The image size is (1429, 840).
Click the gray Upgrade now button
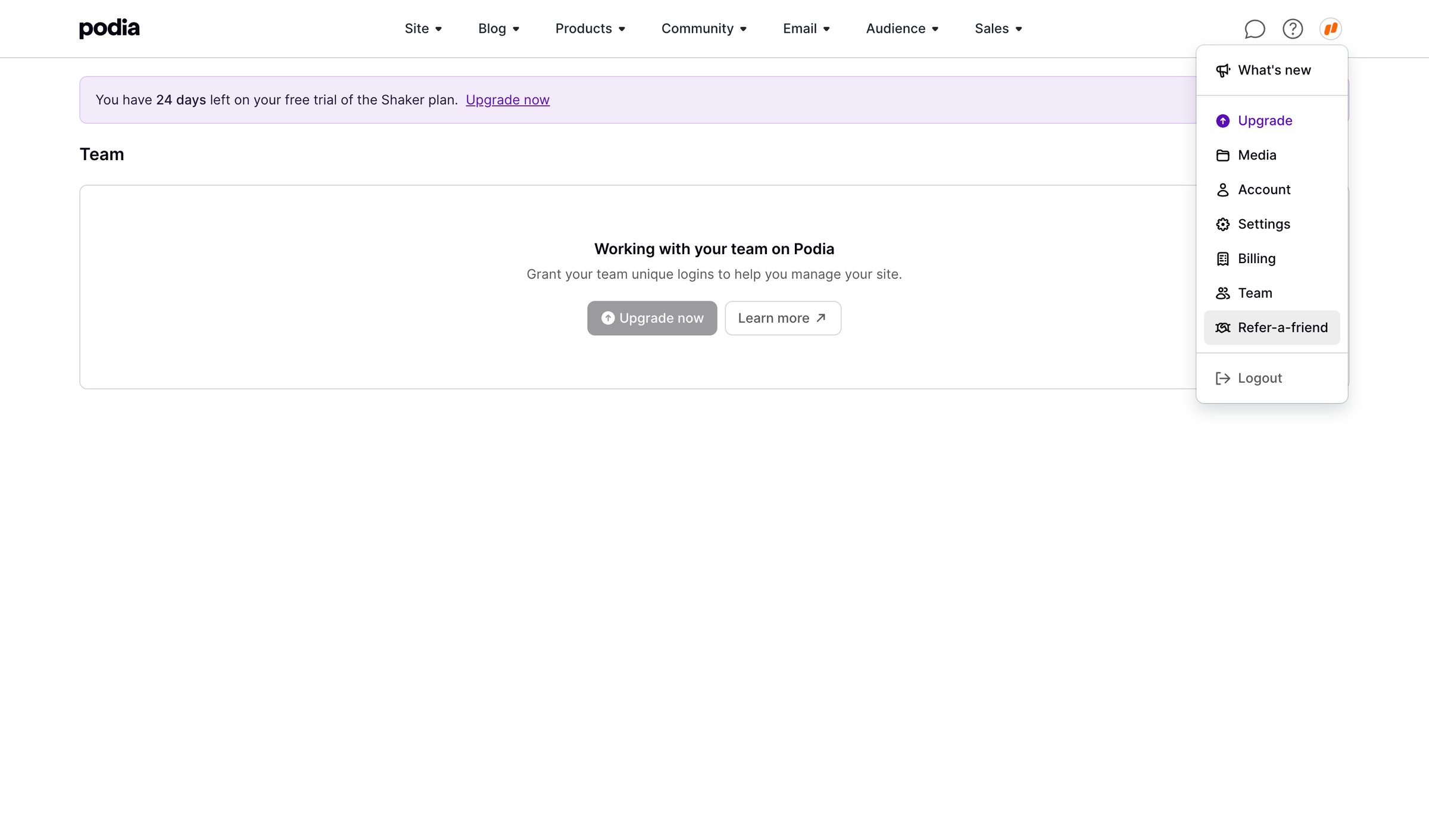coord(652,318)
